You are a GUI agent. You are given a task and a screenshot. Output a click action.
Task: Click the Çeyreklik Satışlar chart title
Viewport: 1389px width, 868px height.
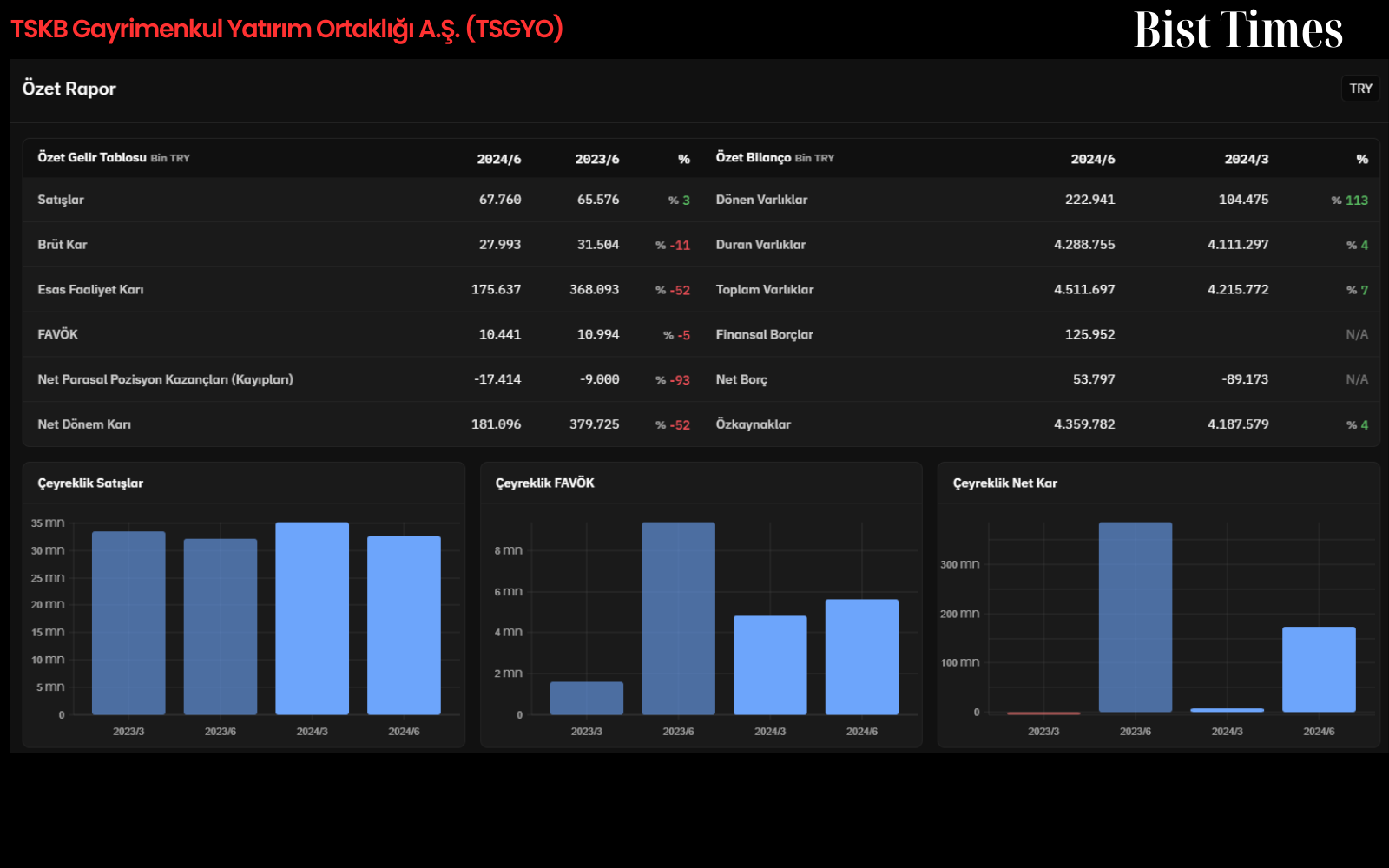tap(90, 483)
